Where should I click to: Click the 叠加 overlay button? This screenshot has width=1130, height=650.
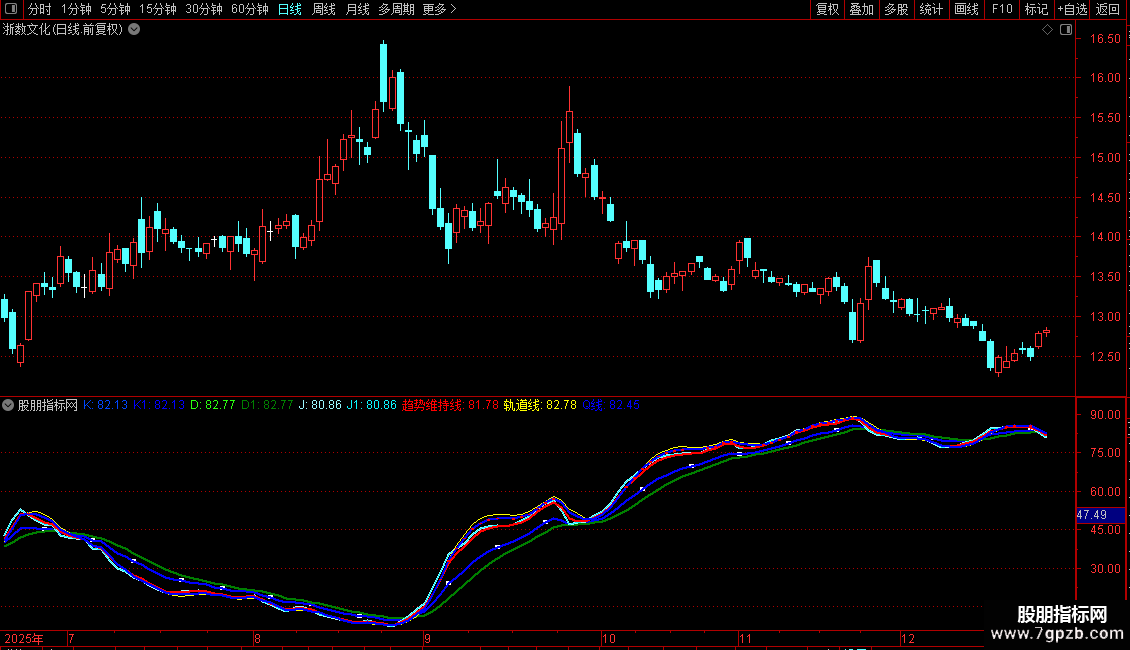click(x=861, y=9)
